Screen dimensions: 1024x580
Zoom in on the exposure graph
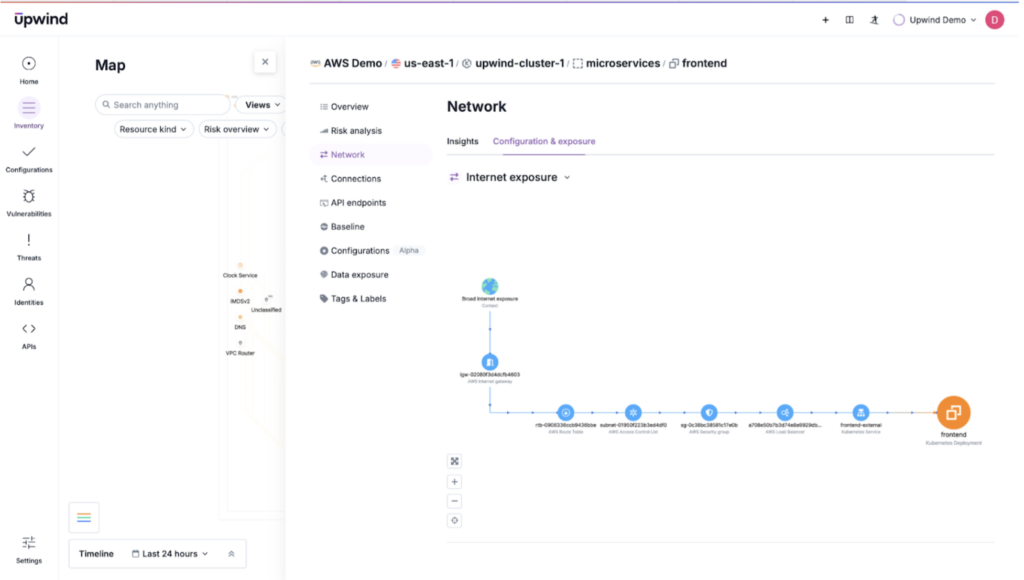coord(455,482)
